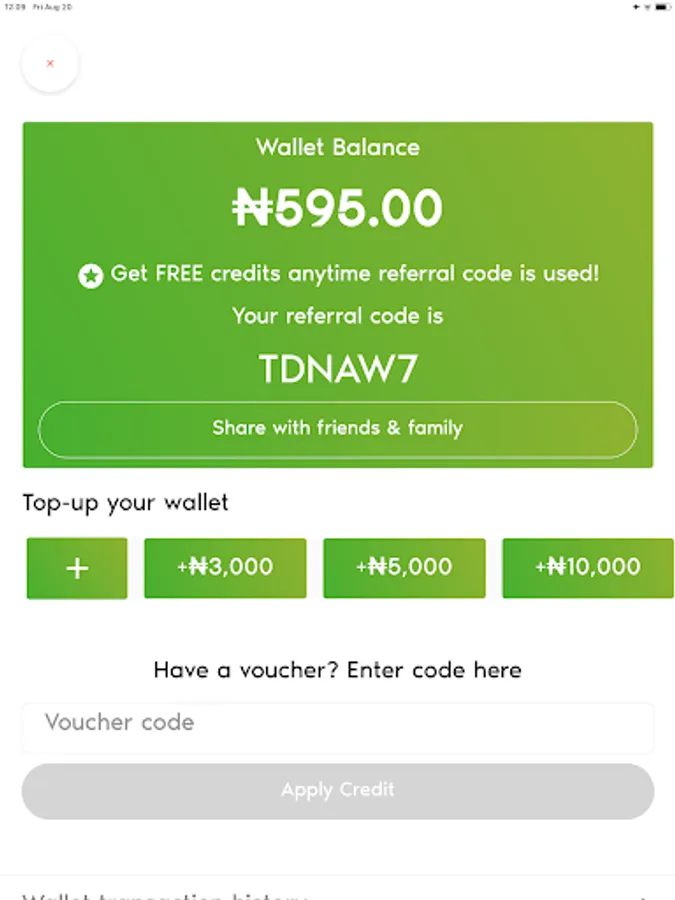
Task: Tap the star icon beside FREE credits
Action: point(91,276)
